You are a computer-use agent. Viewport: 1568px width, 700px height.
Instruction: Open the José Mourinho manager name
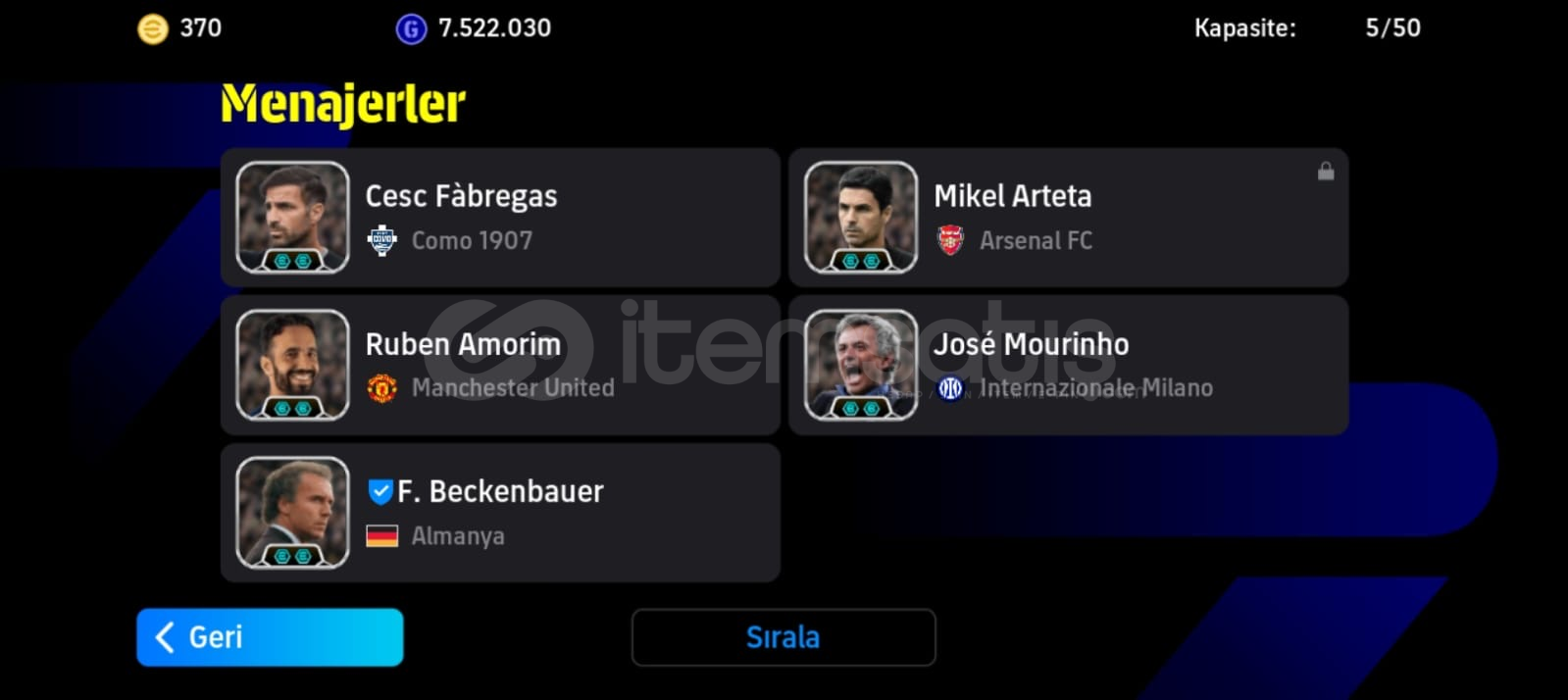(1031, 344)
